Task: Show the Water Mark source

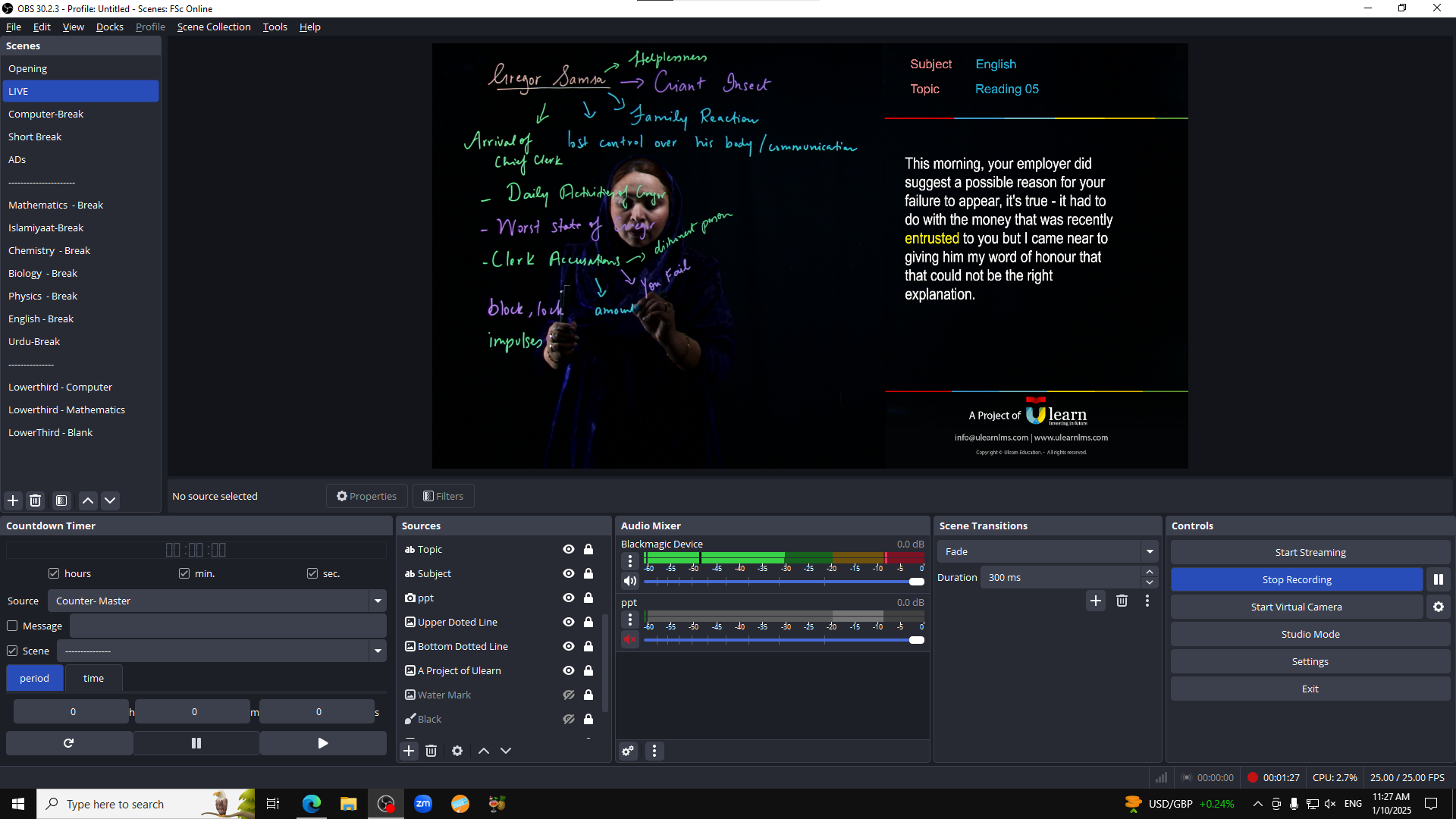Action: click(569, 695)
